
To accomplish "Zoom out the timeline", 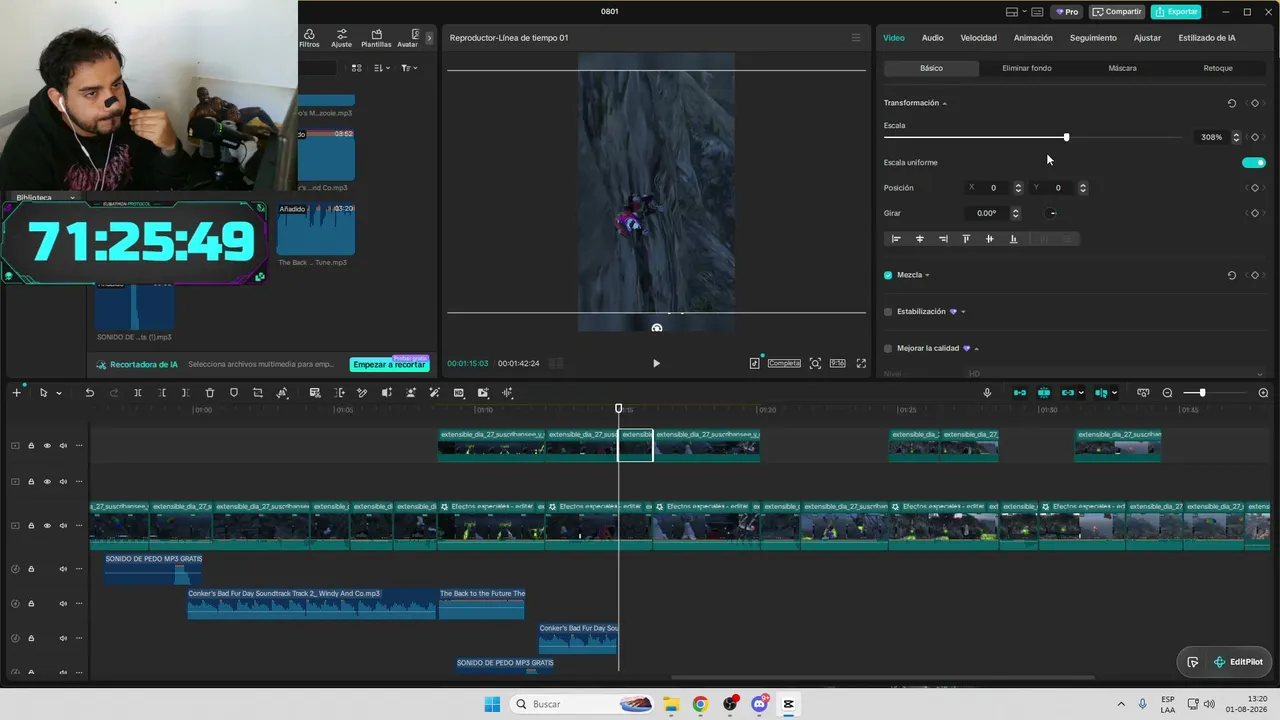I will (1167, 393).
